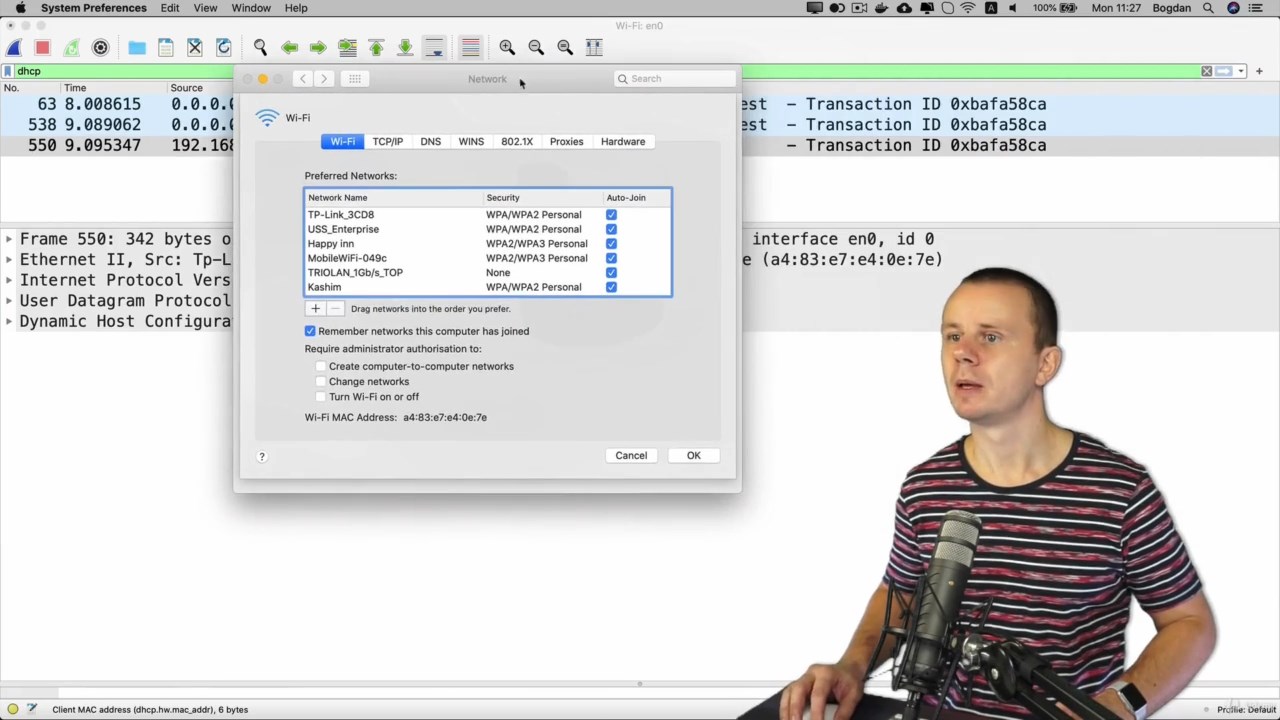The height and width of the screenshot is (720, 1280).
Task: Switch to the DNS tab
Action: coord(431,142)
